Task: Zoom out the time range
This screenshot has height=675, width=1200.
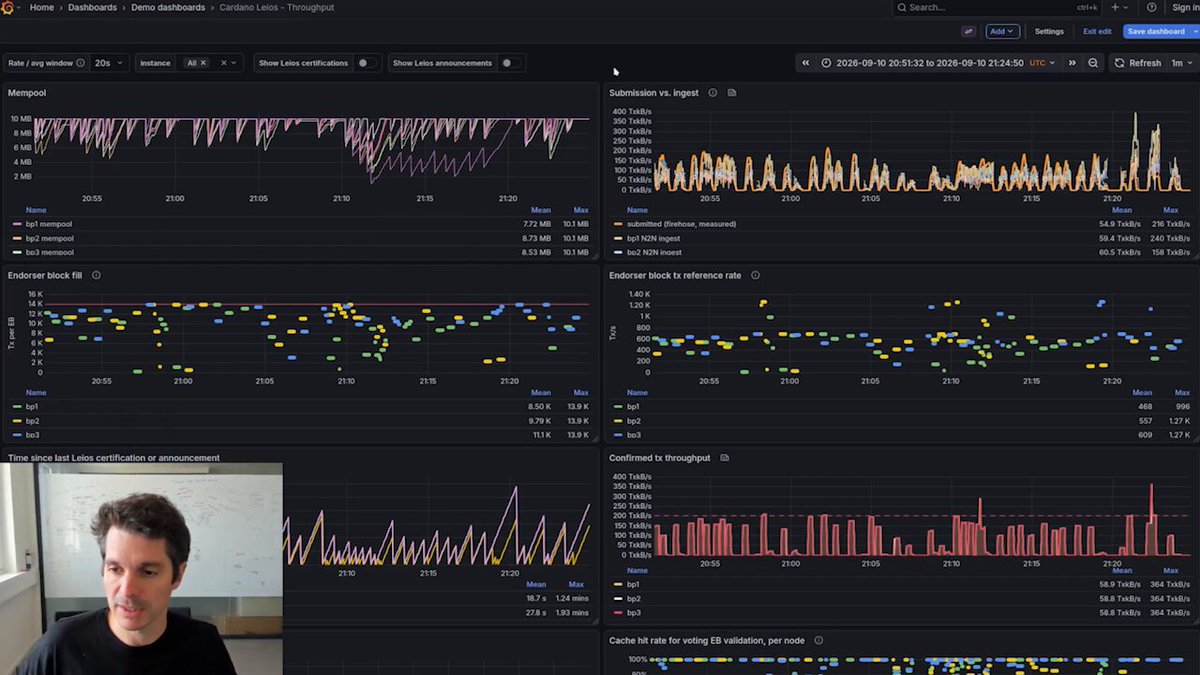Action: (1093, 63)
